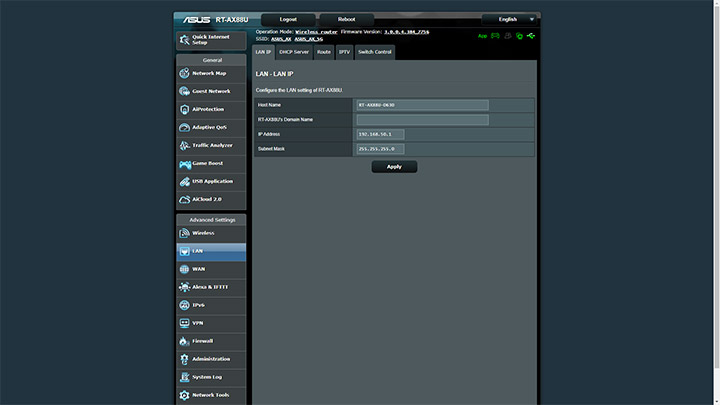Select the Firewall menu label
Screen dimensions: 720x405
pos(202,341)
